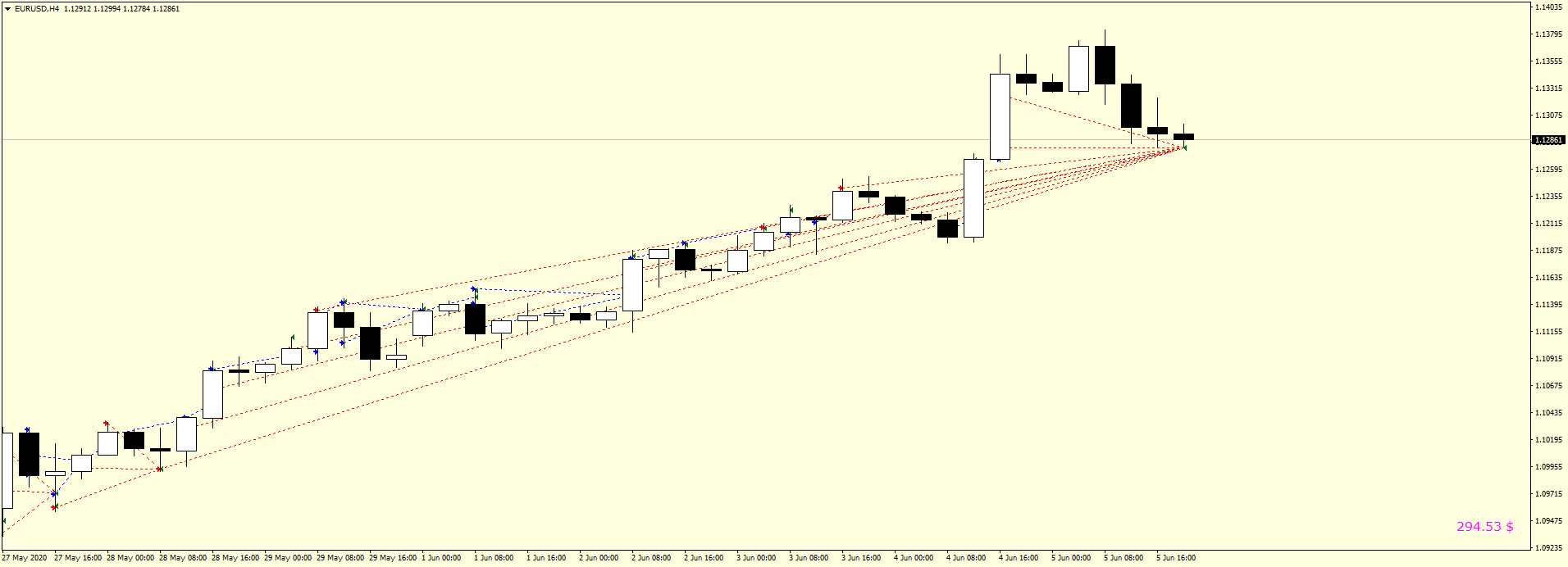Click the 1.11155 price axis label
This screenshot has width=1568, height=567.
[x=1549, y=332]
